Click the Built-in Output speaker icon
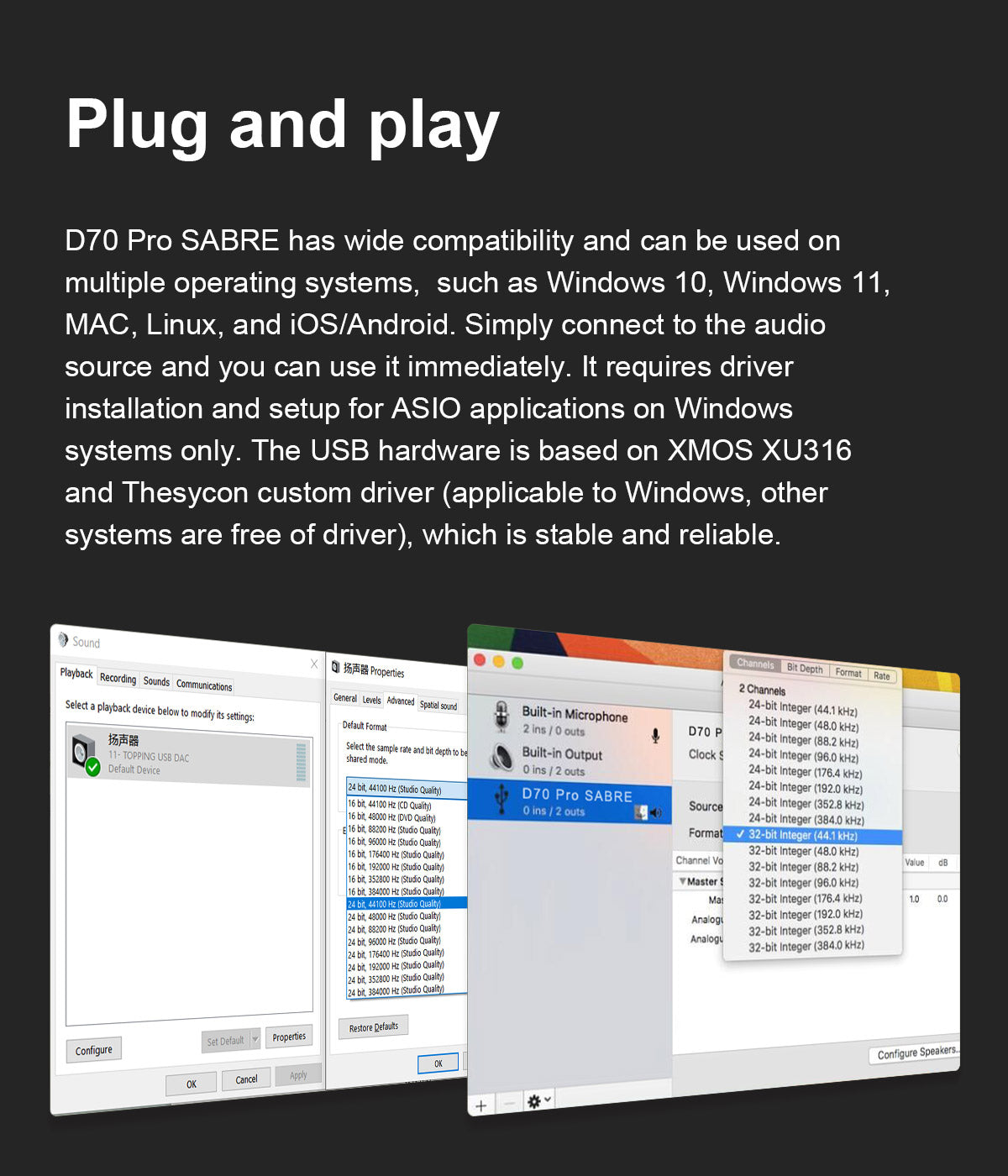Image resolution: width=1008 pixels, height=1176 pixels. coord(502,758)
